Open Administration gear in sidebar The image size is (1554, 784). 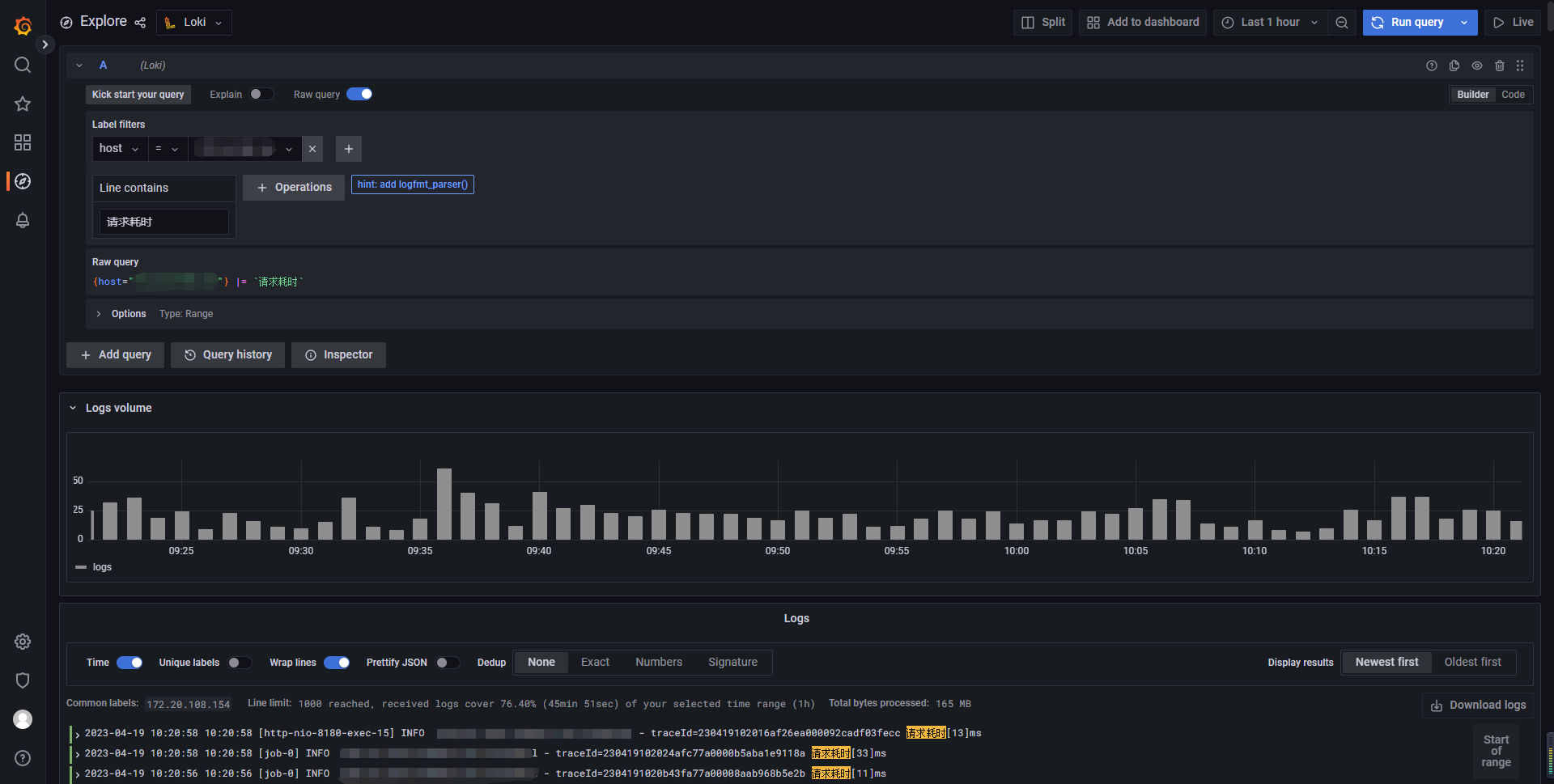[23, 642]
